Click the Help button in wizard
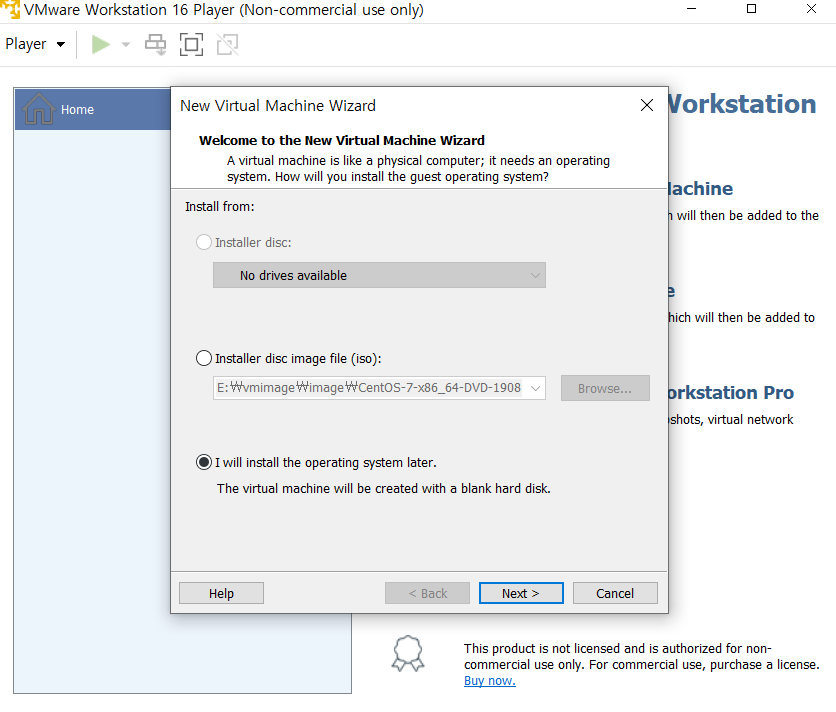This screenshot has height=712, width=836. point(221,593)
